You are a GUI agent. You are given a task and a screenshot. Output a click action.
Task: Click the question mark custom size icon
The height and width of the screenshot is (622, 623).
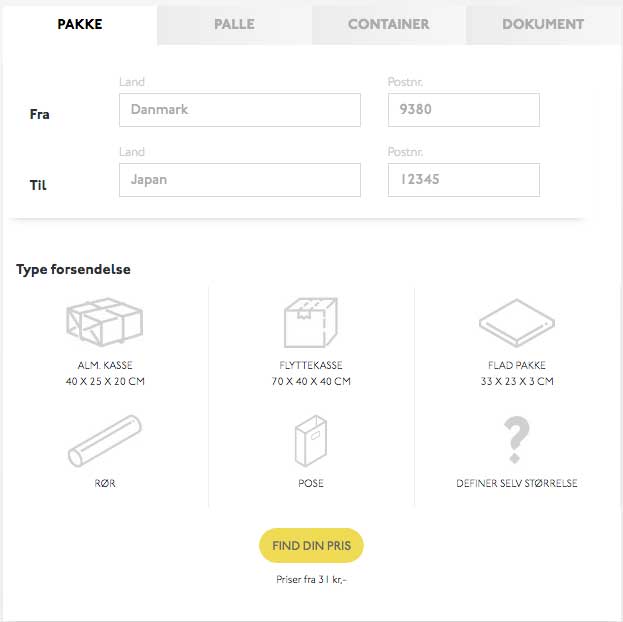click(x=516, y=439)
